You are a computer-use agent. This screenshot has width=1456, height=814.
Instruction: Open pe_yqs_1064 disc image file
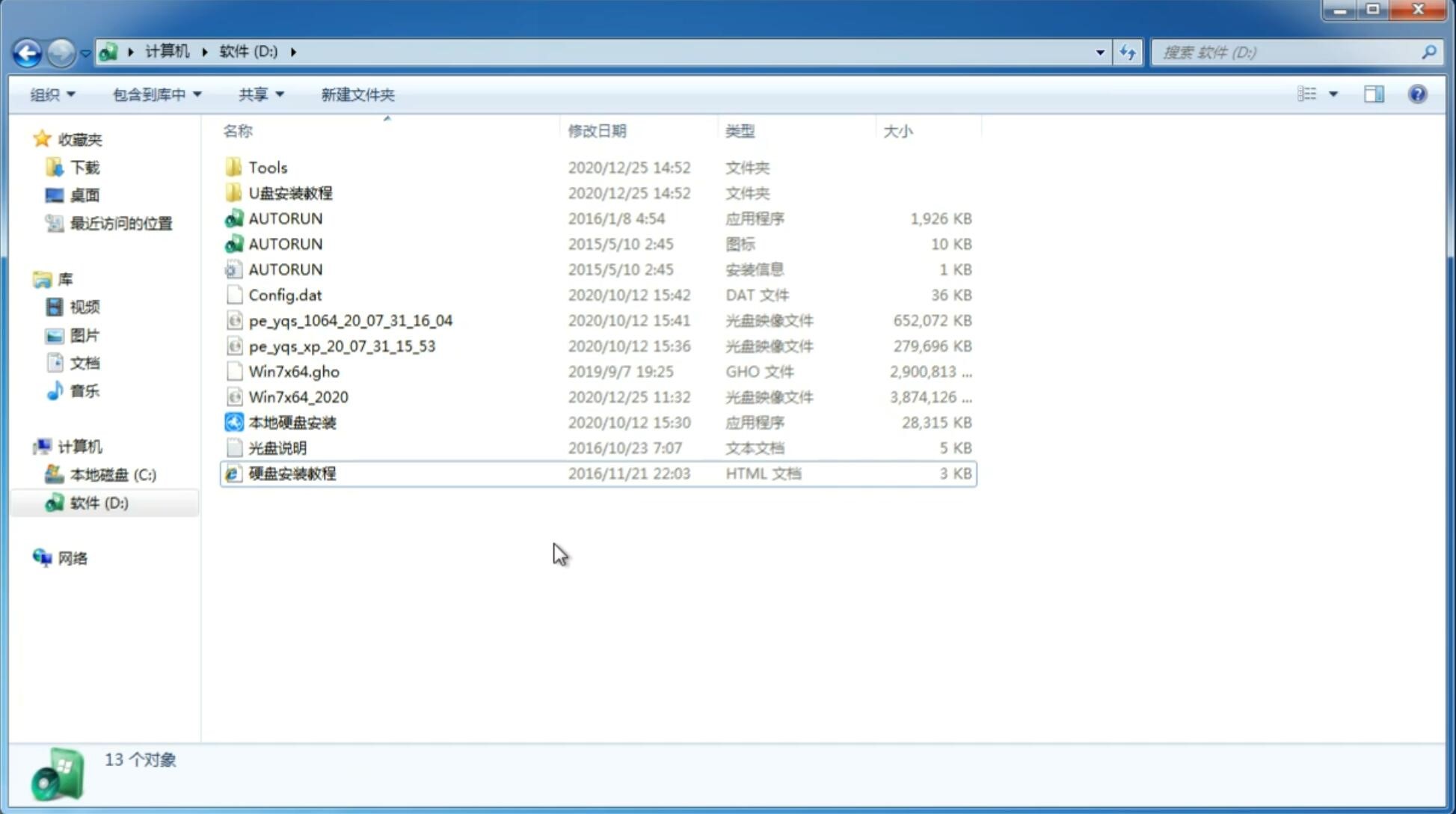350,320
